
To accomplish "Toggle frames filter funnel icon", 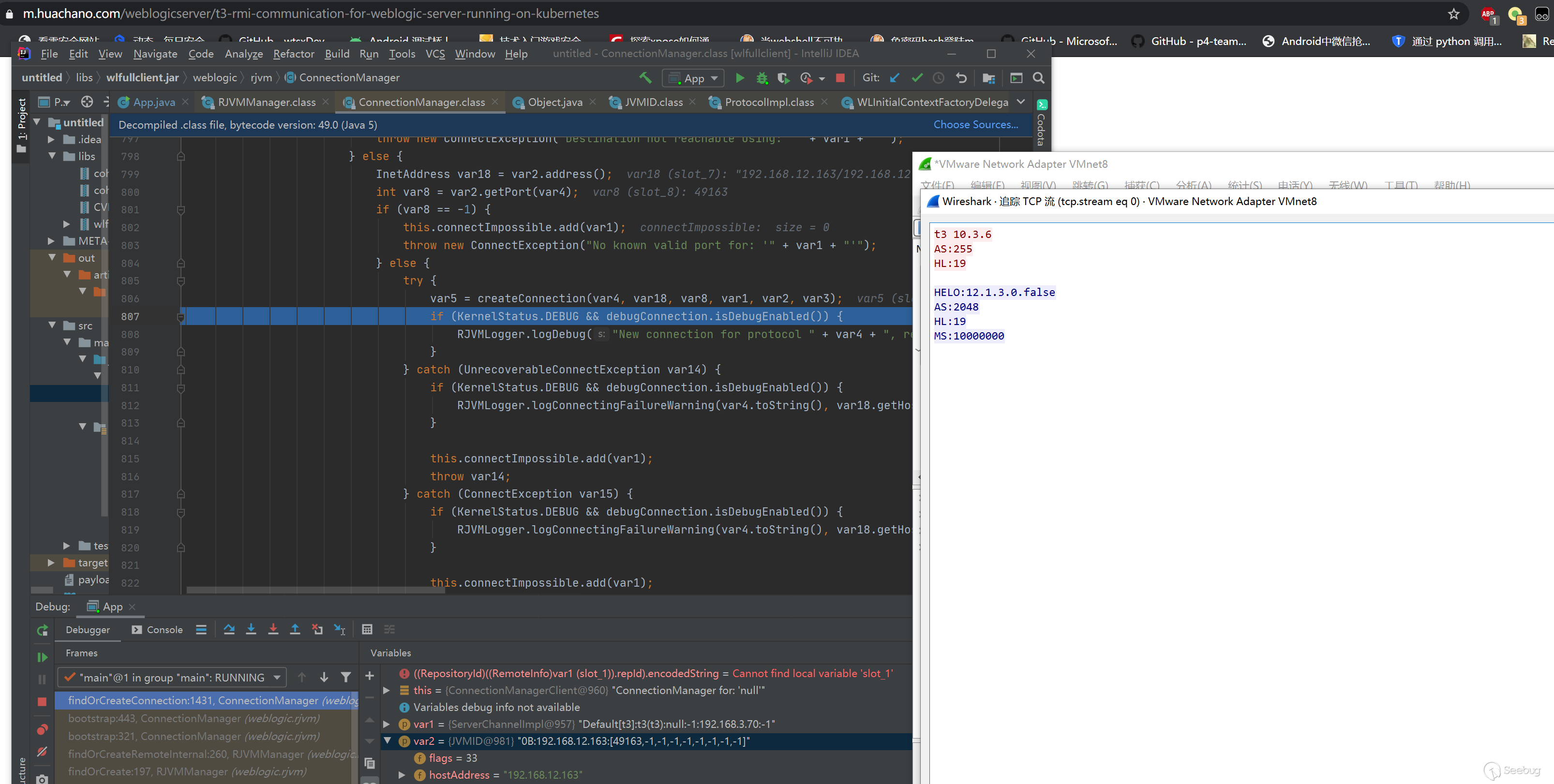I will [345, 677].
